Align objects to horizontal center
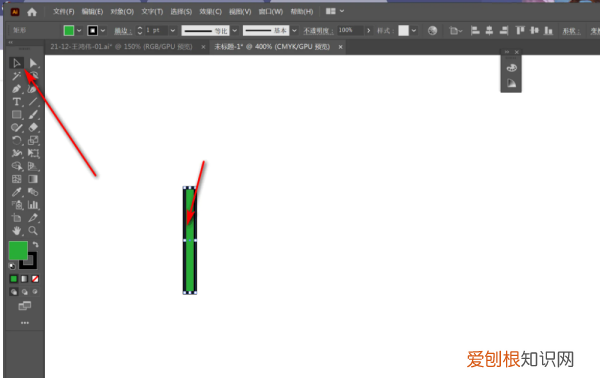Viewport: 600px width, 378px height. coord(489,31)
